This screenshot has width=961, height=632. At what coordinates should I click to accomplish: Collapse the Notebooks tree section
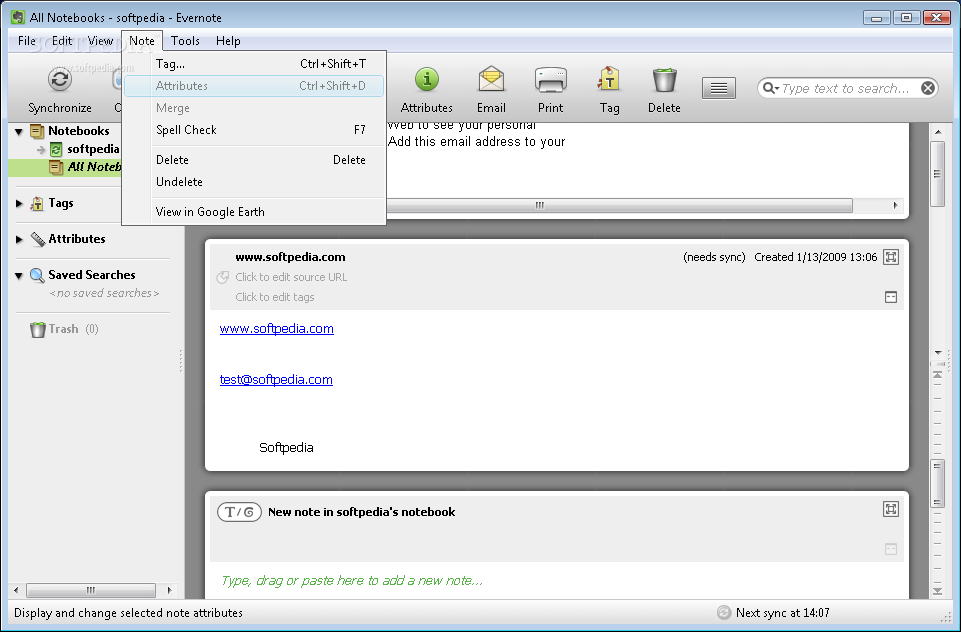tap(18, 131)
